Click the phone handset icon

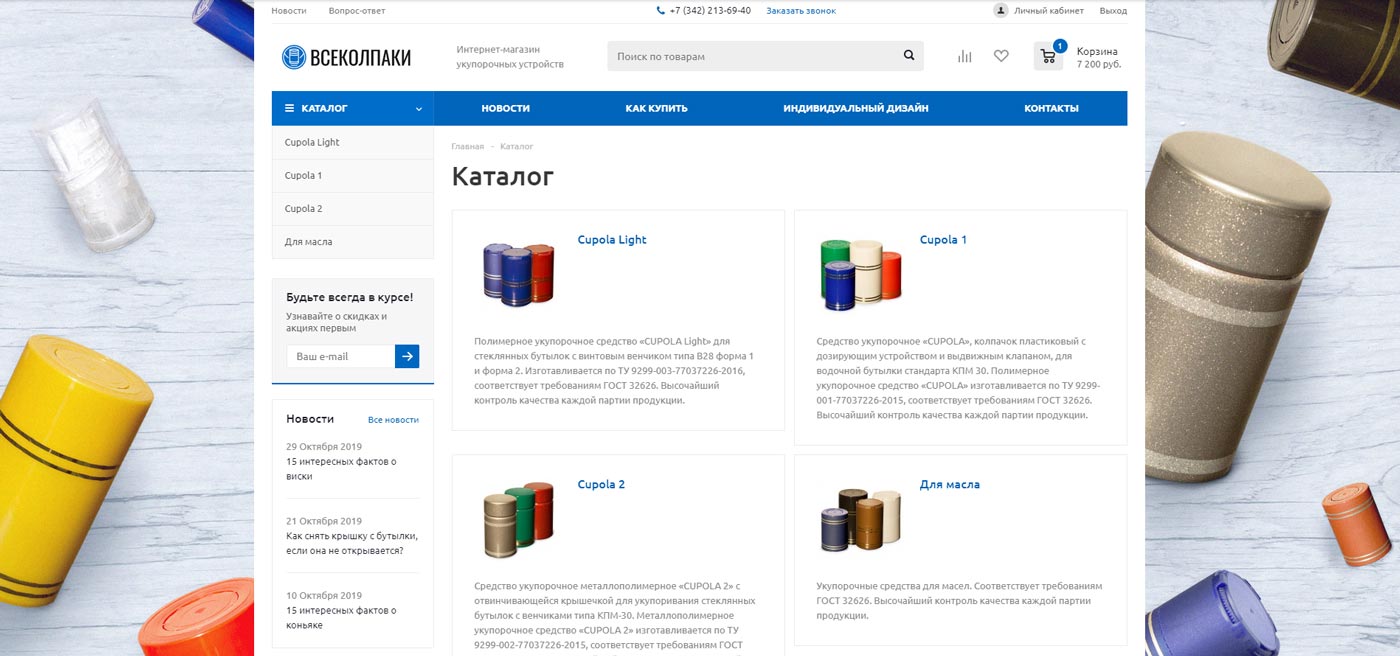tap(660, 11)
